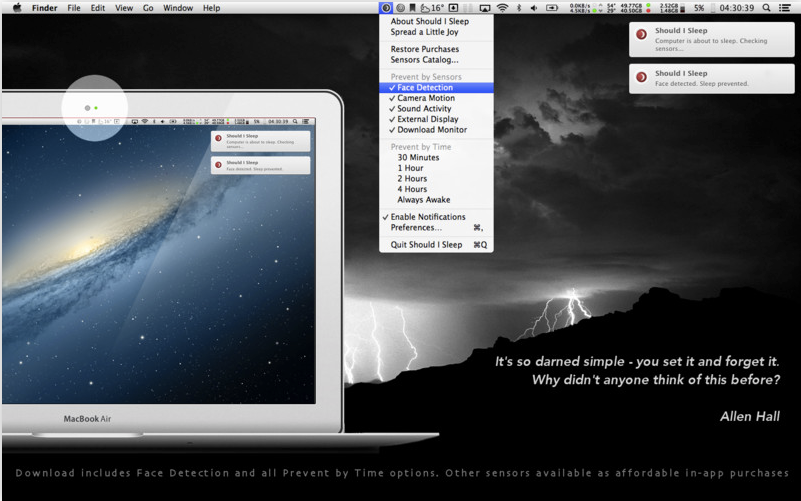
Task: Choose Always Awake option
Action: tap(436, 200)
